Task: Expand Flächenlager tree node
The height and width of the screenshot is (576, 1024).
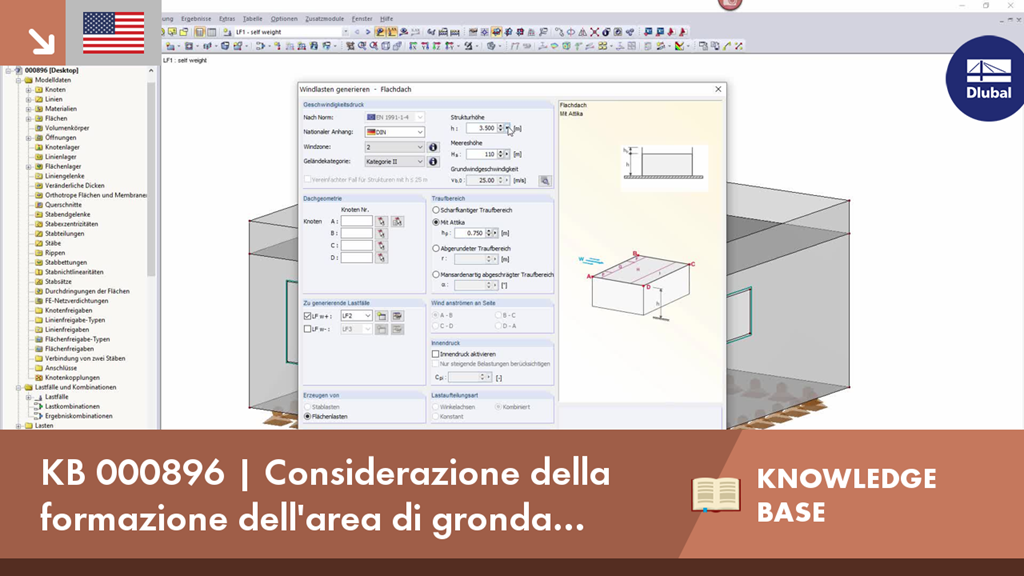Action: click(29, 167)
